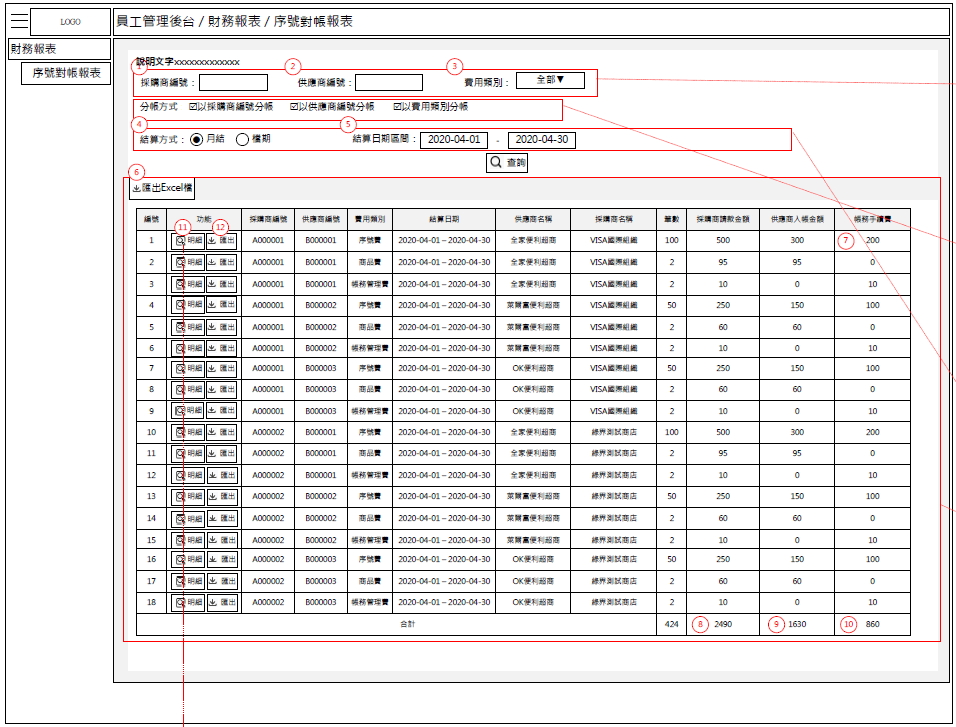Select the 月結 radio button
This screenshot has height=727, width=956.
point(196,140)
